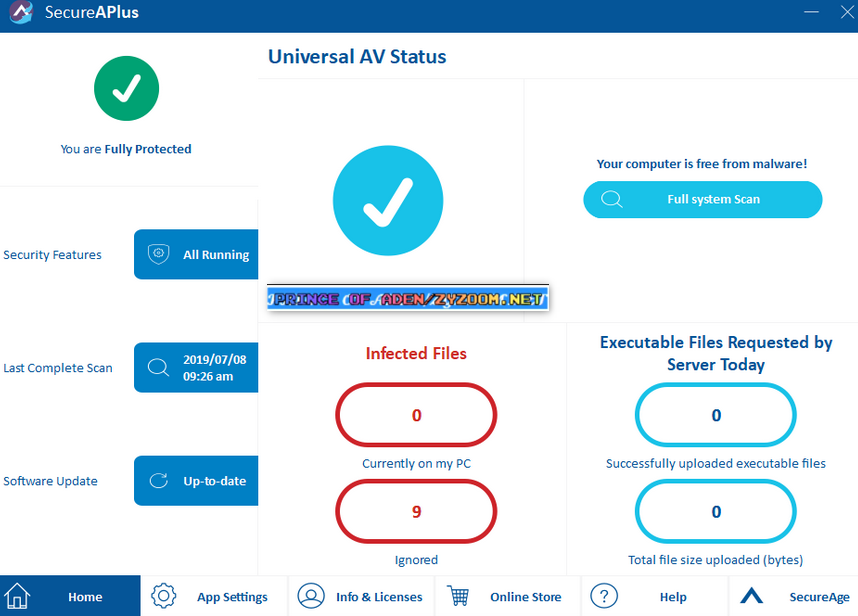Click the SecureAge chevron logo icon
The width and height of the screenshot is (858, 616).
pyautogui.click(x=751, y=596)
